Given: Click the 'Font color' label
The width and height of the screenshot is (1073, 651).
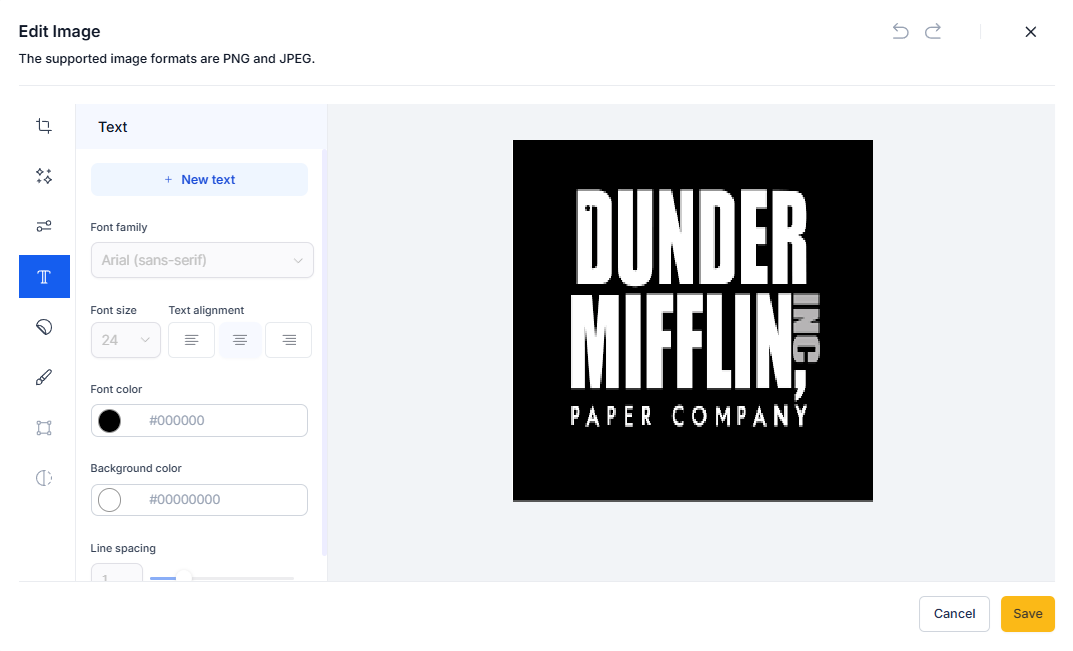Looking at the screenshot, I should click(116, 390).
